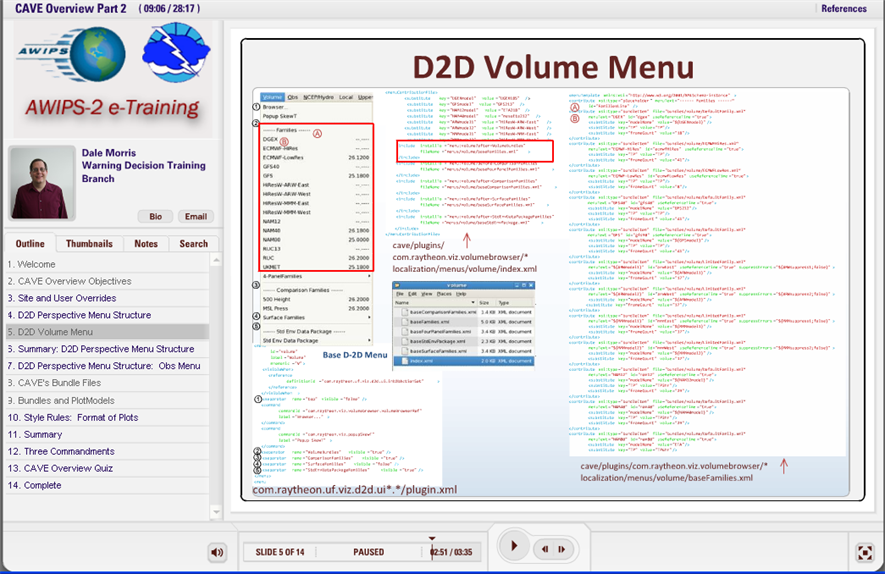The width and height of the screenshot is (885, 574).
Task: Switch to the Thumbnails tab
Action: click(x=89, y=244)
